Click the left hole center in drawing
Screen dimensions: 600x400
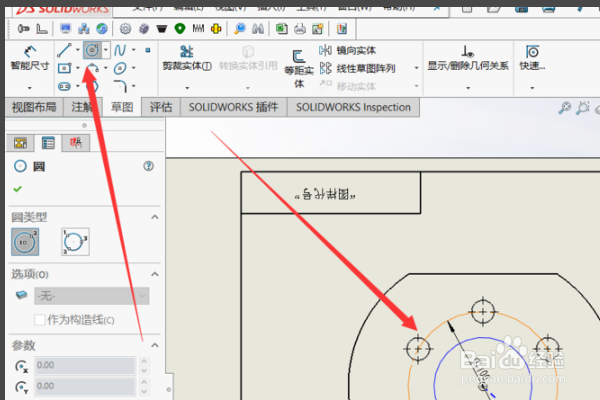[x=418, y=349]
